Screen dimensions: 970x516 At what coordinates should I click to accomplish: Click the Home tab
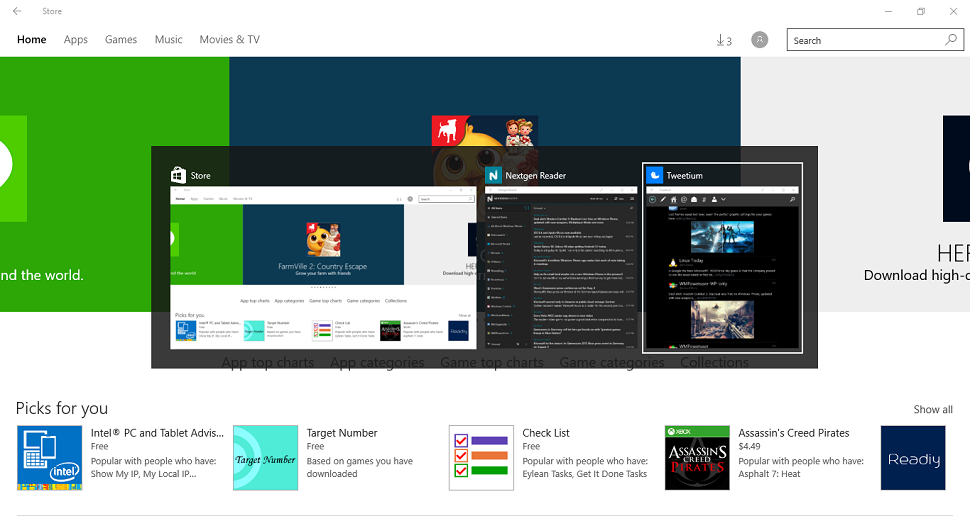32,40
